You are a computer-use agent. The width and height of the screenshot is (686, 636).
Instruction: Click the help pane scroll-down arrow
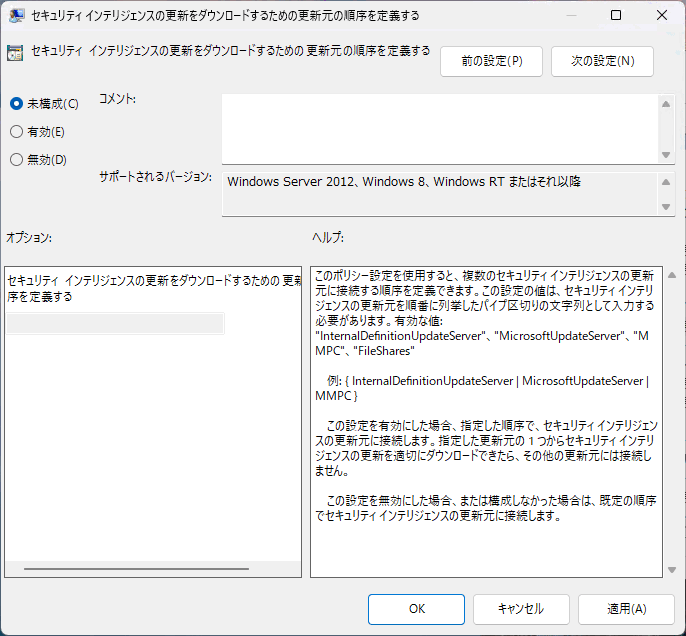(x=671, y=569)
